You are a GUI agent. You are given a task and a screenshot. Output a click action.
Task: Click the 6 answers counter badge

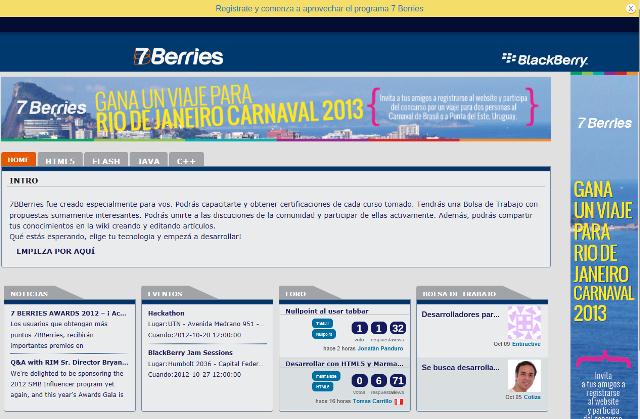point(379,381)
